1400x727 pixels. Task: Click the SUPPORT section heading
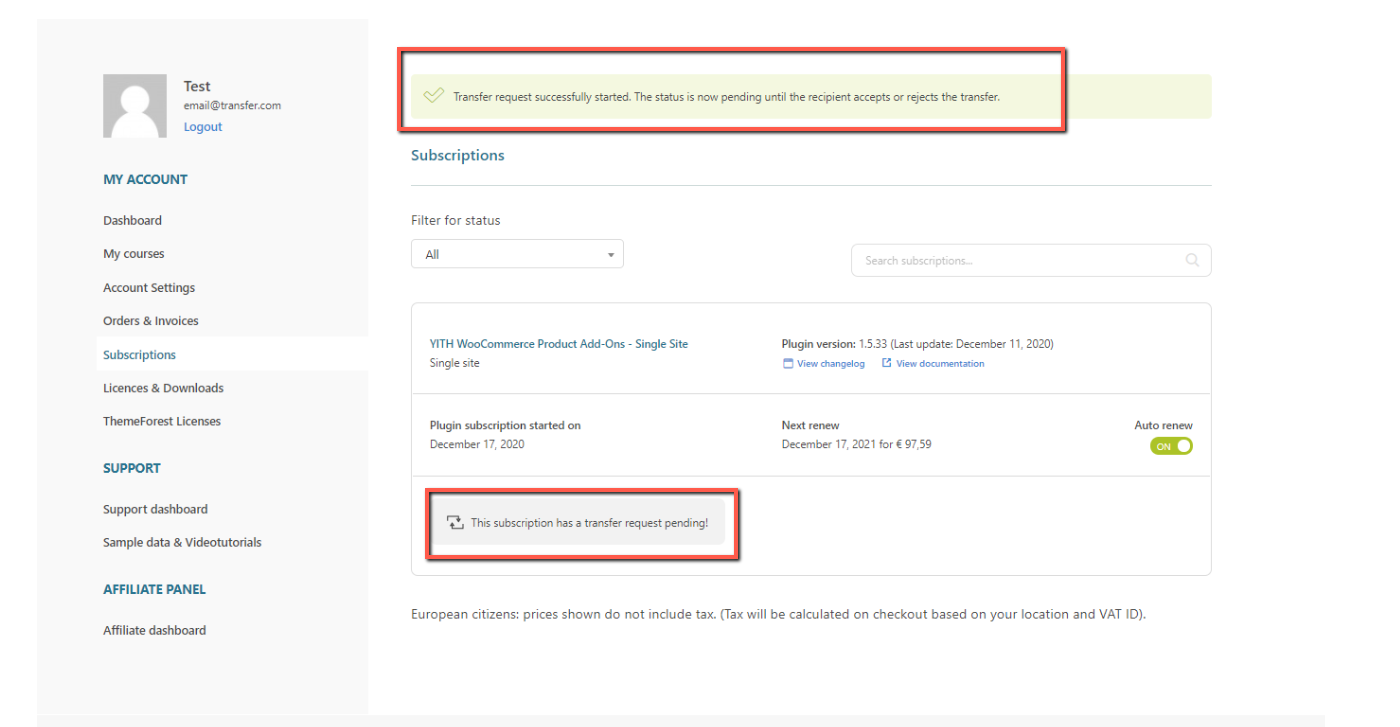coord(132,468)
